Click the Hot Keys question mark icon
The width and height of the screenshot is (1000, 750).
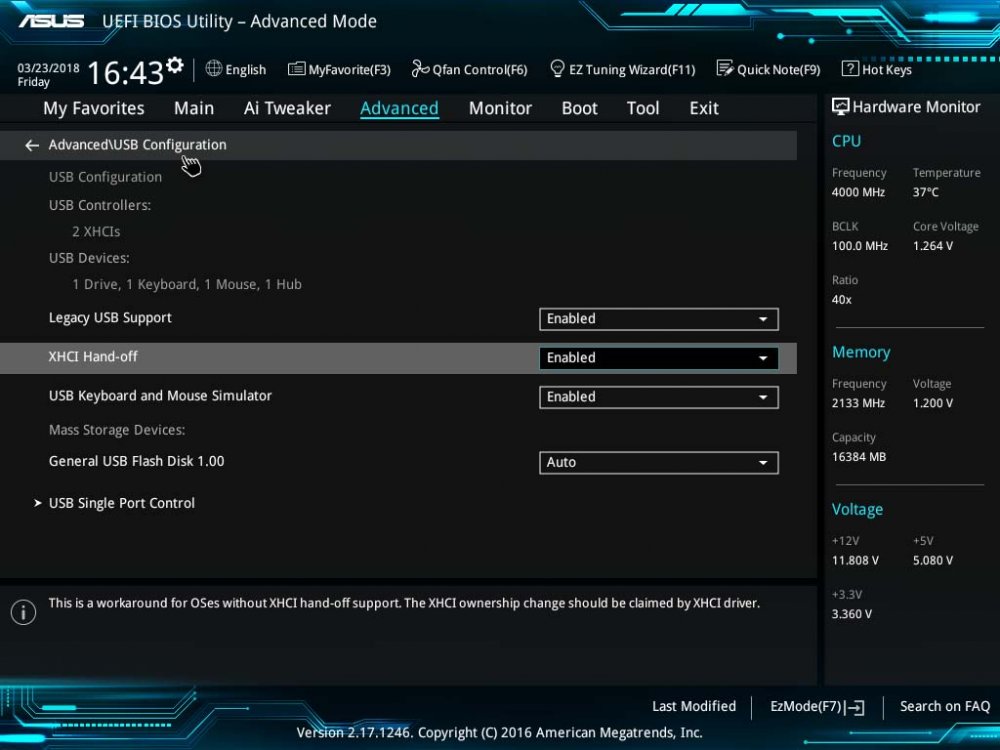coord(849,68)
